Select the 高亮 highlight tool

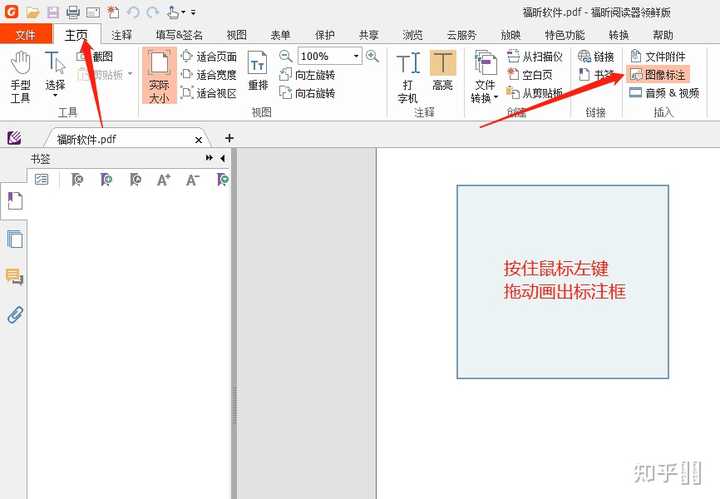443,70
